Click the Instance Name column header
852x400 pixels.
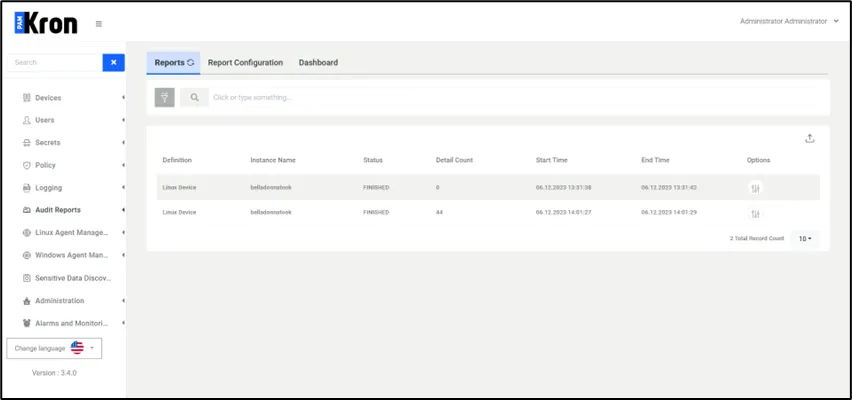(x=273, y=160)
